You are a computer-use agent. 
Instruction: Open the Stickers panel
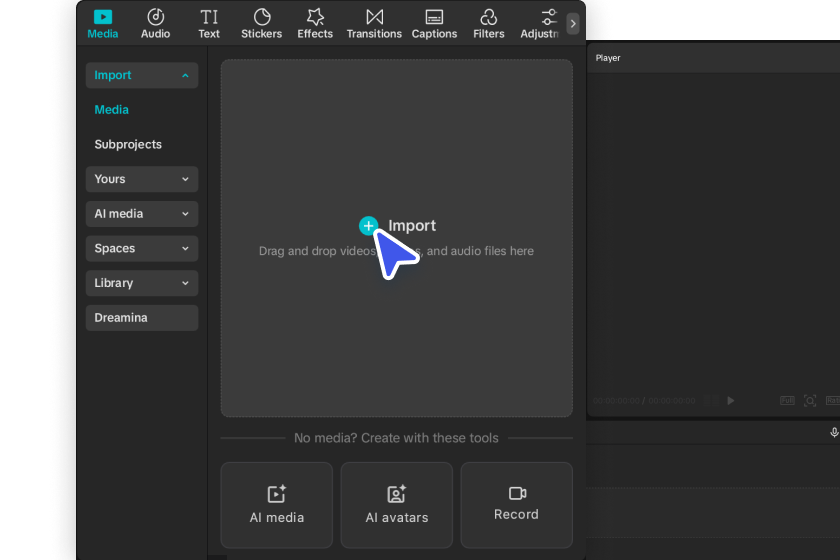pos(262,23)
